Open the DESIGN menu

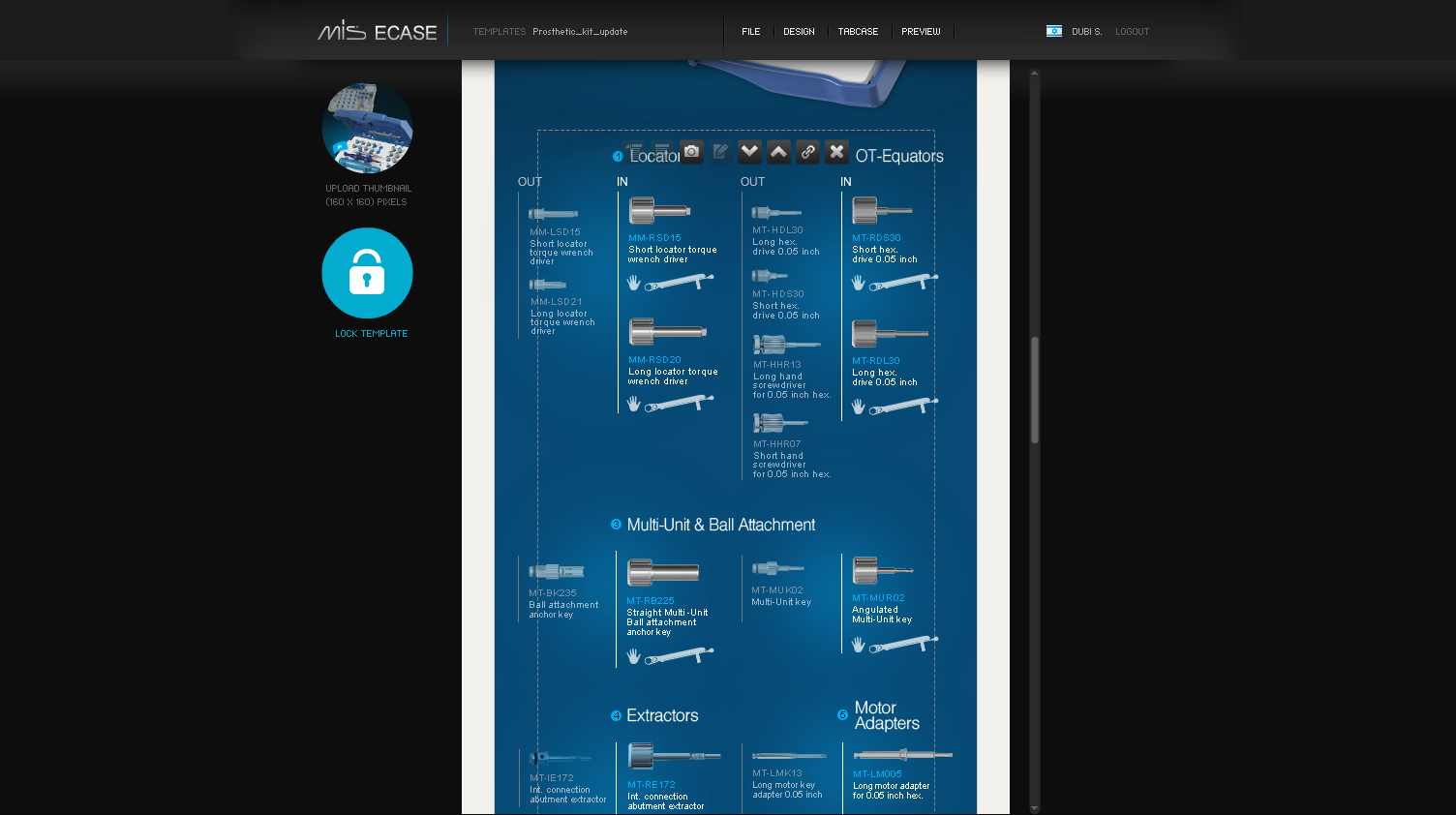point(799,32)
